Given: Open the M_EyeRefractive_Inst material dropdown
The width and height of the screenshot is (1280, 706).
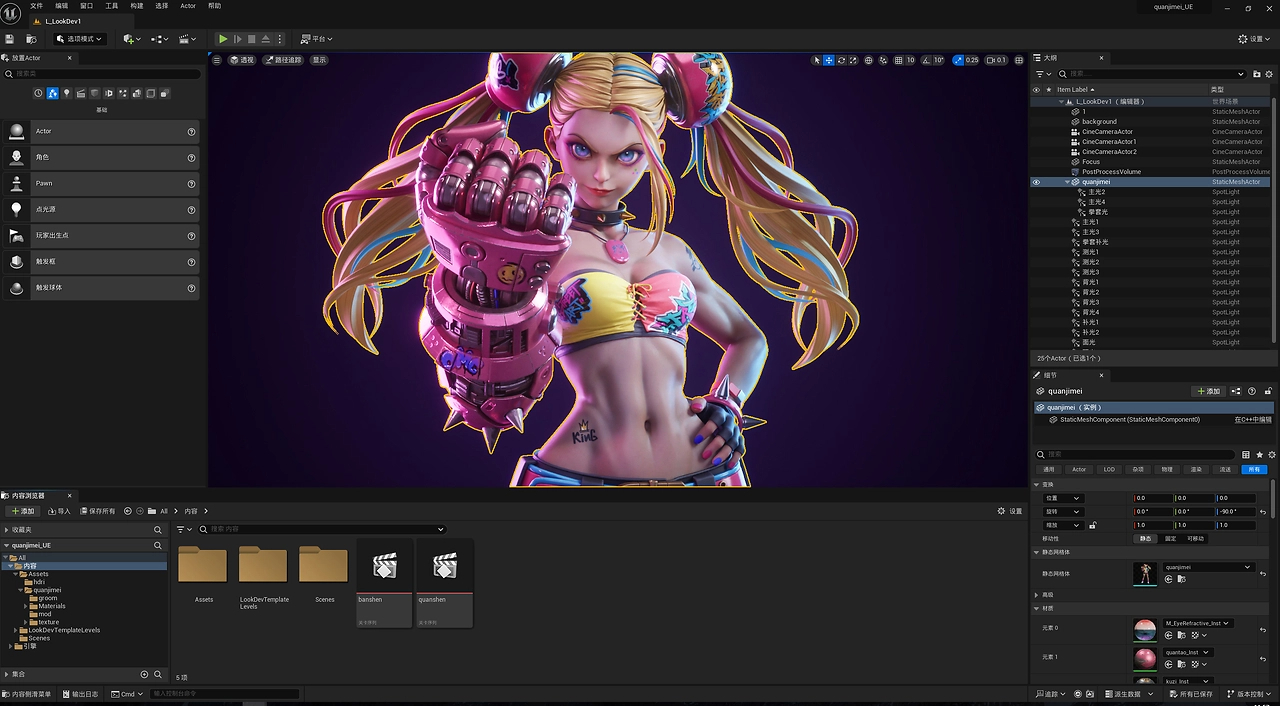Looking at the screenshot, I should [1197, 623].
